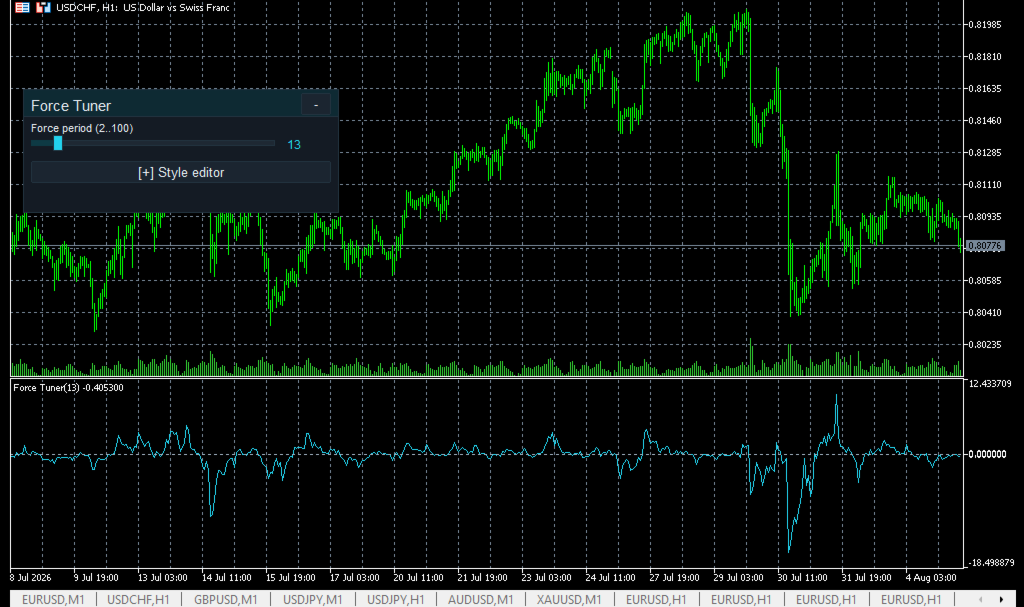Click the current price label 0.80776

coord(985,246)
